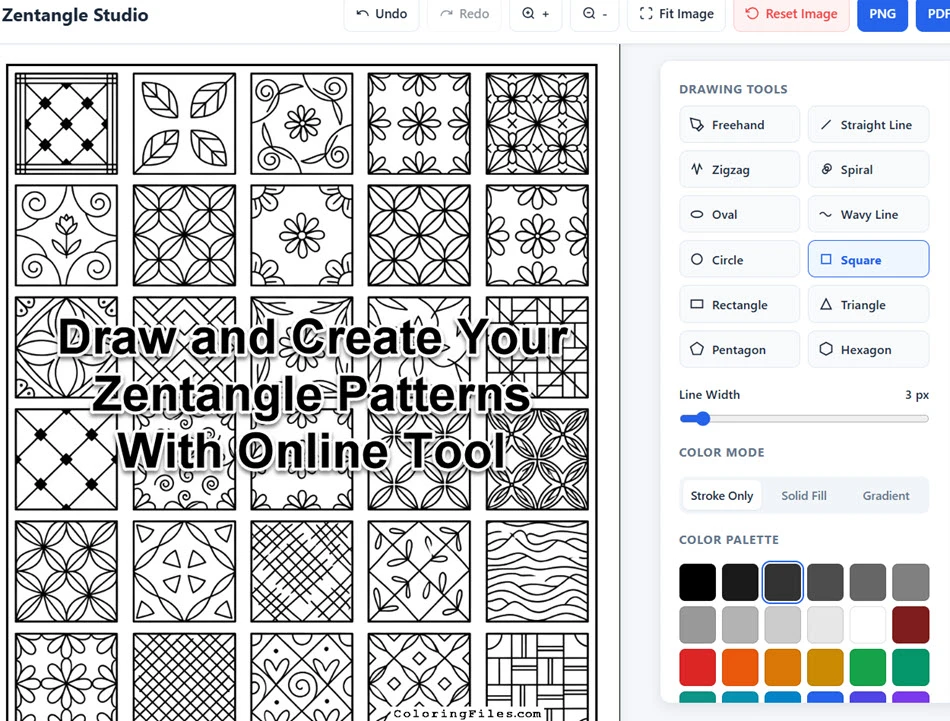Reset Image to original
950x721 pixels.
click(x=791, y=14)
